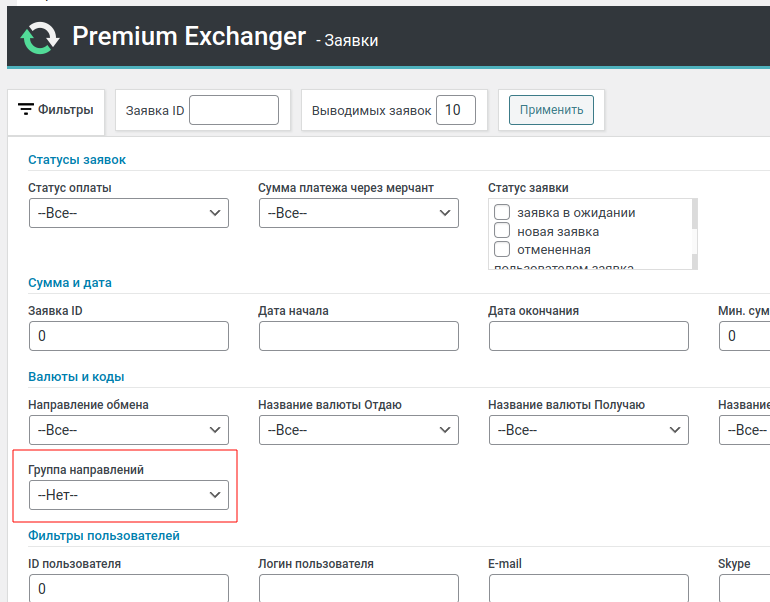Open the Статус оплаты dropdown
The height and width of the screenshot is (602, 770).
pos(129,213)
